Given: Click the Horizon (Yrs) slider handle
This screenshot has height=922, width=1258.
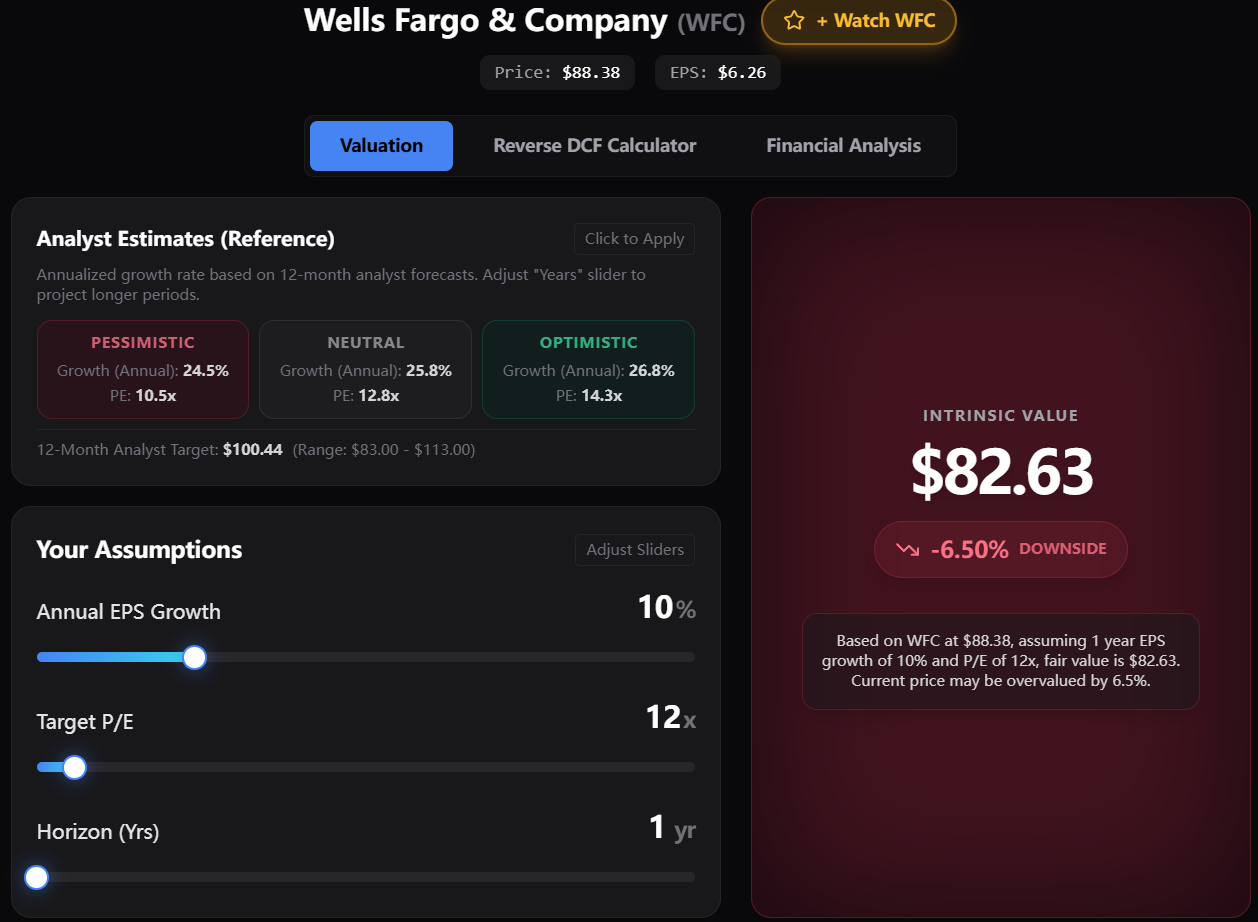Looking at the screenshot, I should tap(37, 877).
